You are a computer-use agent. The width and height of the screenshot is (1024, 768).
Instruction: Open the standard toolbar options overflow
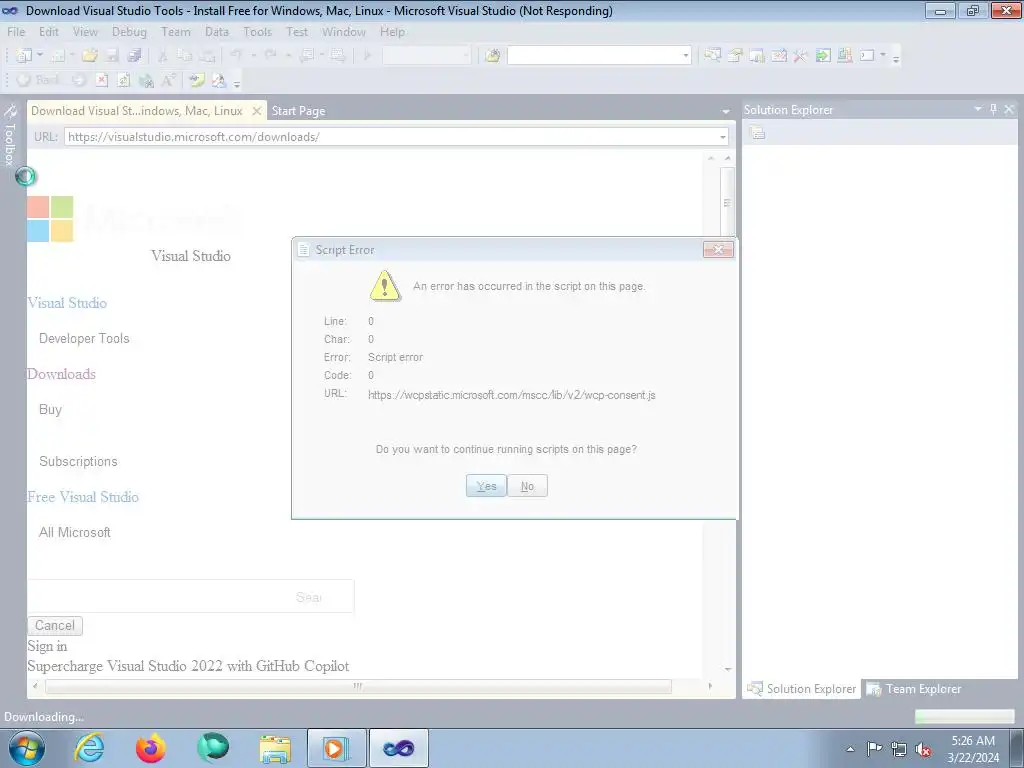tap(896, 58)
